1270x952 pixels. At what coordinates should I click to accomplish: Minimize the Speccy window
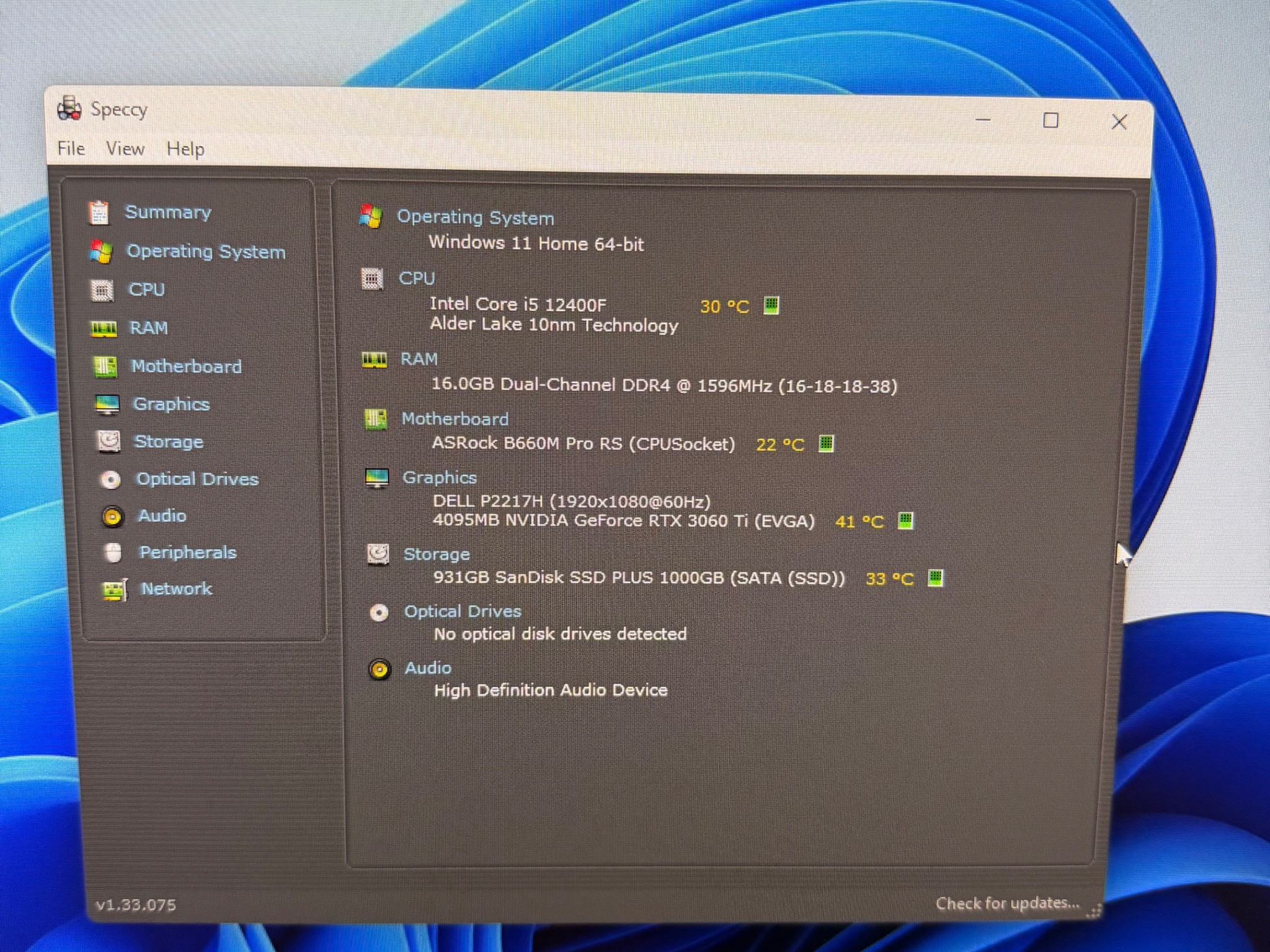(x=983, y=120)
